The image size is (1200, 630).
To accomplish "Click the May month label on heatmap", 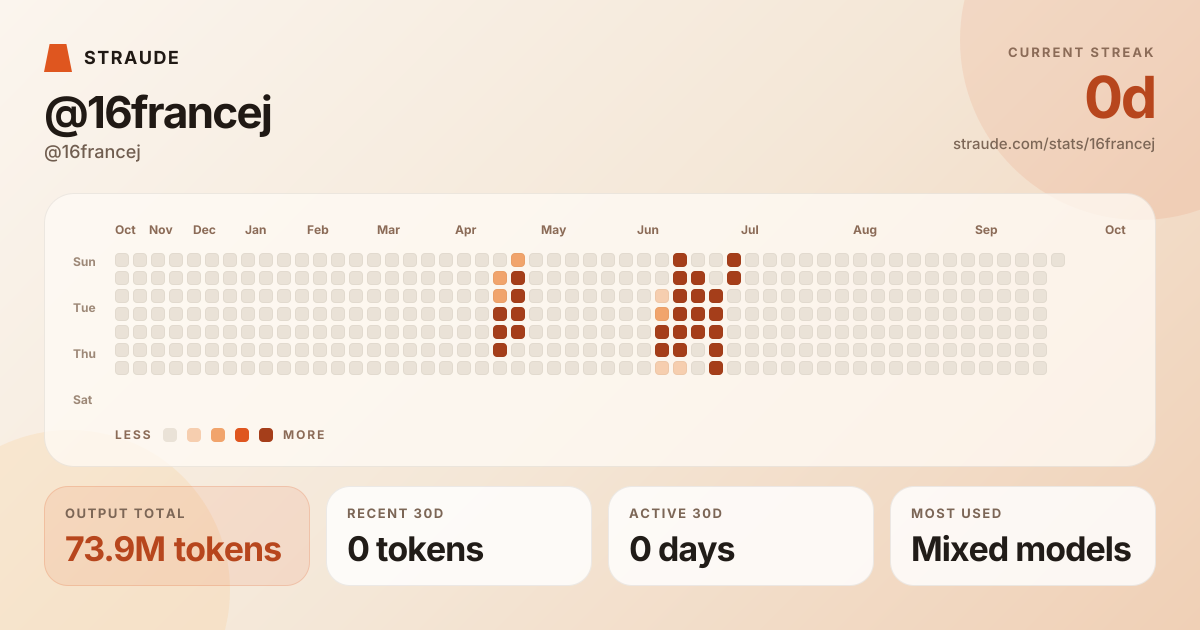I will 553,230.
